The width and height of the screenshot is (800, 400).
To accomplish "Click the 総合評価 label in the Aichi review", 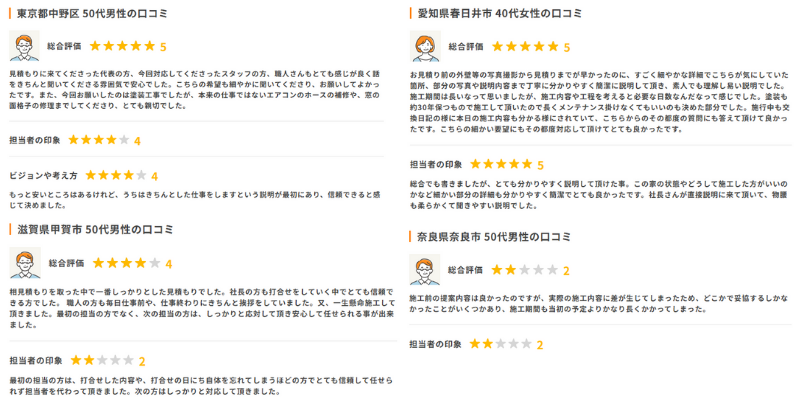I will tap(466, 47).
